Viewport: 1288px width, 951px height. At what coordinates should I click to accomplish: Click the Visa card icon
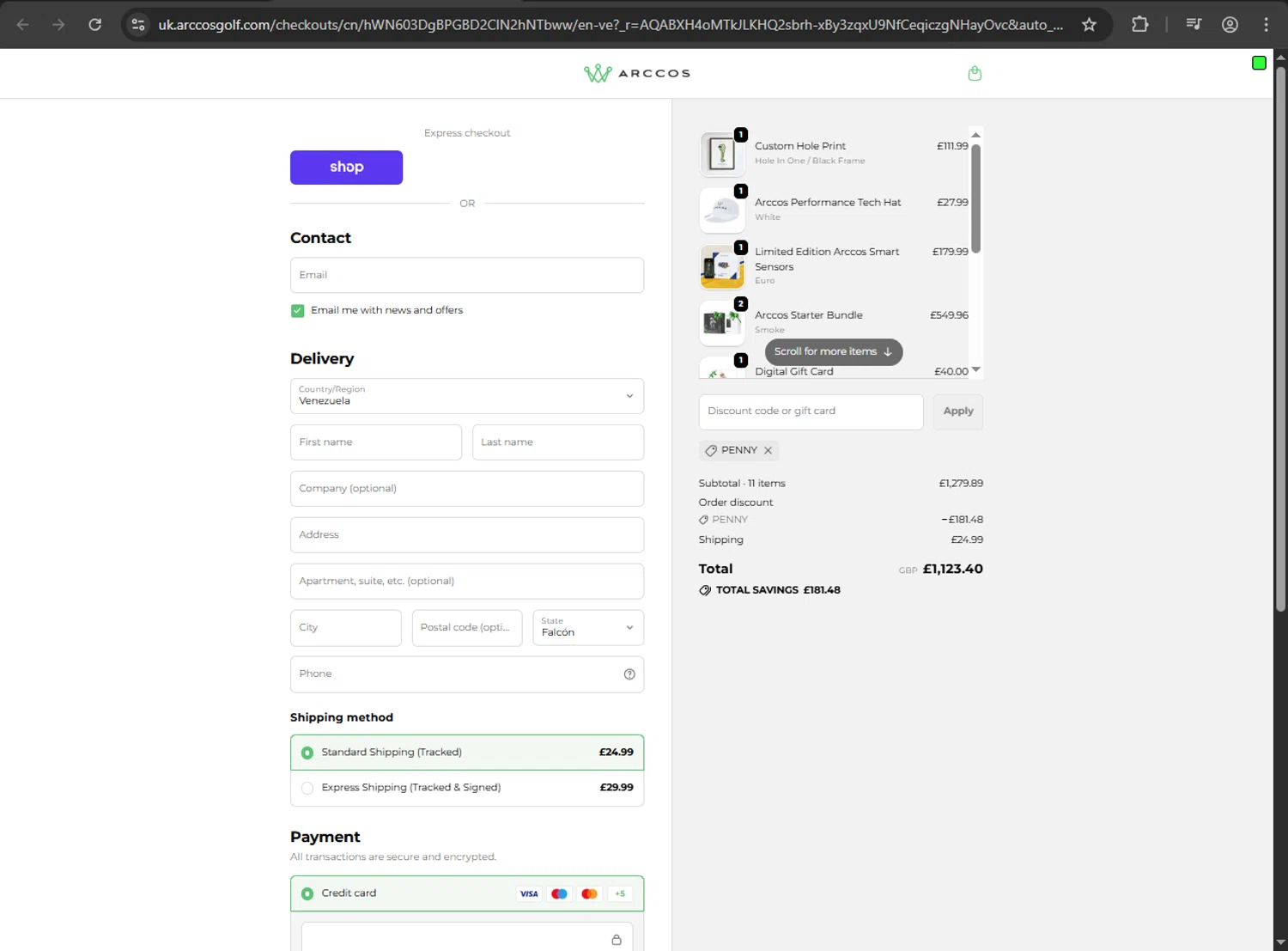(x=529, y=893)
